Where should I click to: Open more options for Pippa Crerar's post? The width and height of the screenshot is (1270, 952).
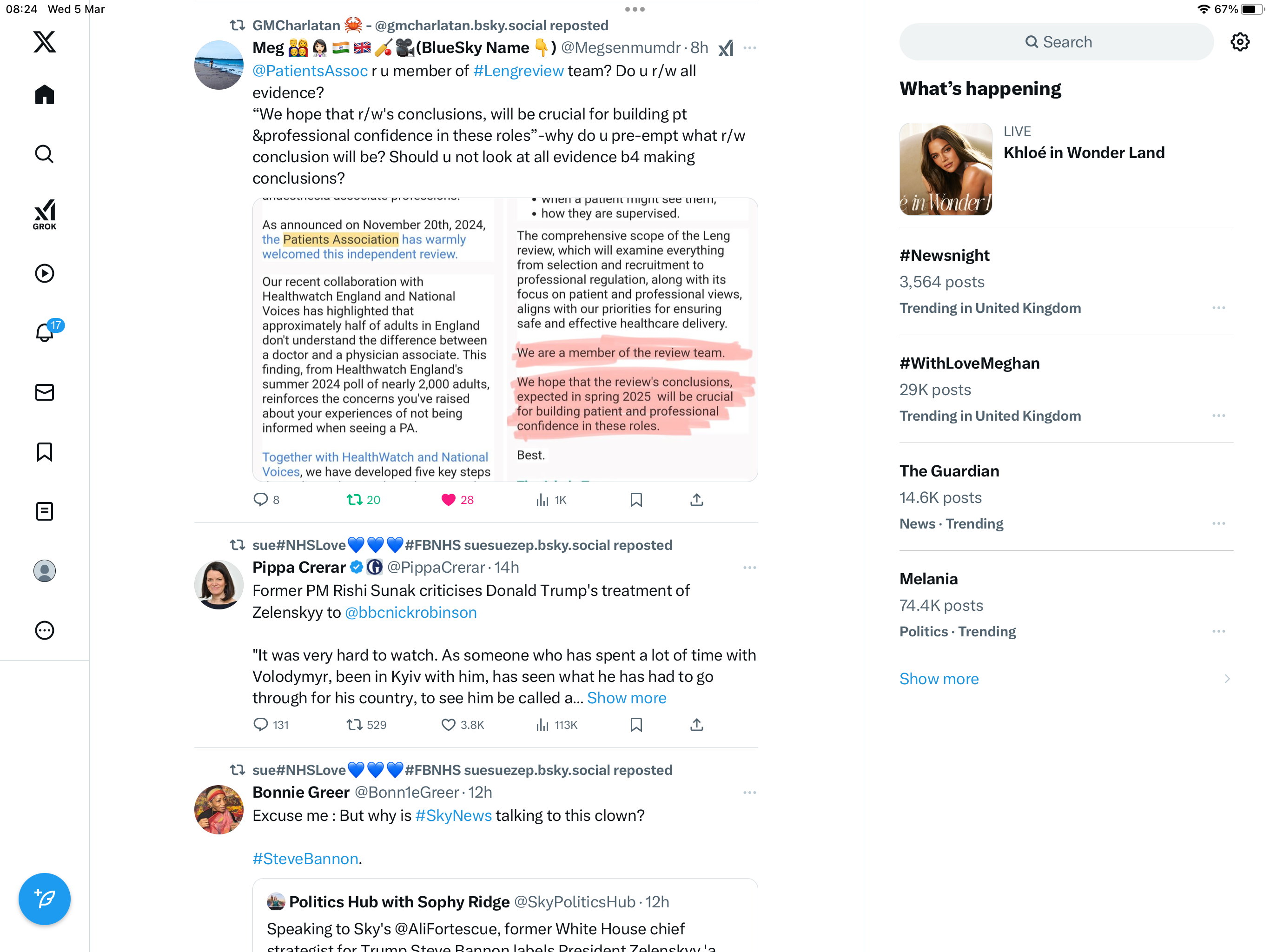[749, 568]
